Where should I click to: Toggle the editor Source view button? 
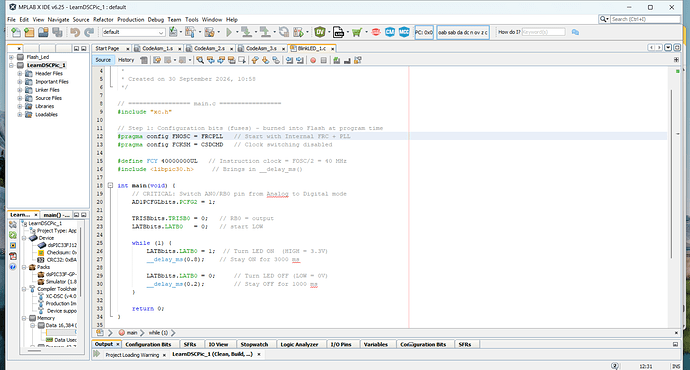coord(103,60)
